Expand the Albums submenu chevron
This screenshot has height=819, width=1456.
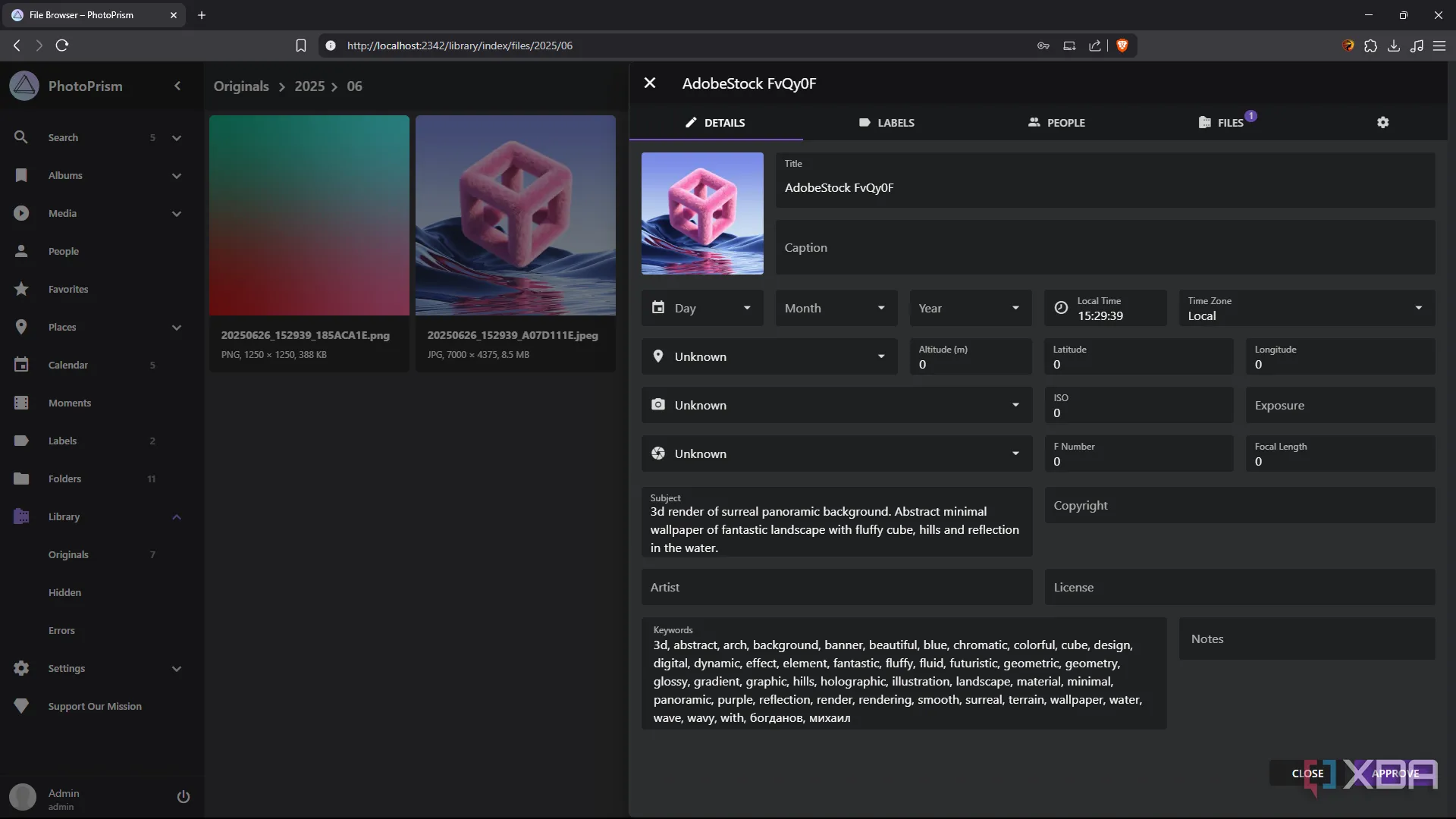click(x=177, y=175)
